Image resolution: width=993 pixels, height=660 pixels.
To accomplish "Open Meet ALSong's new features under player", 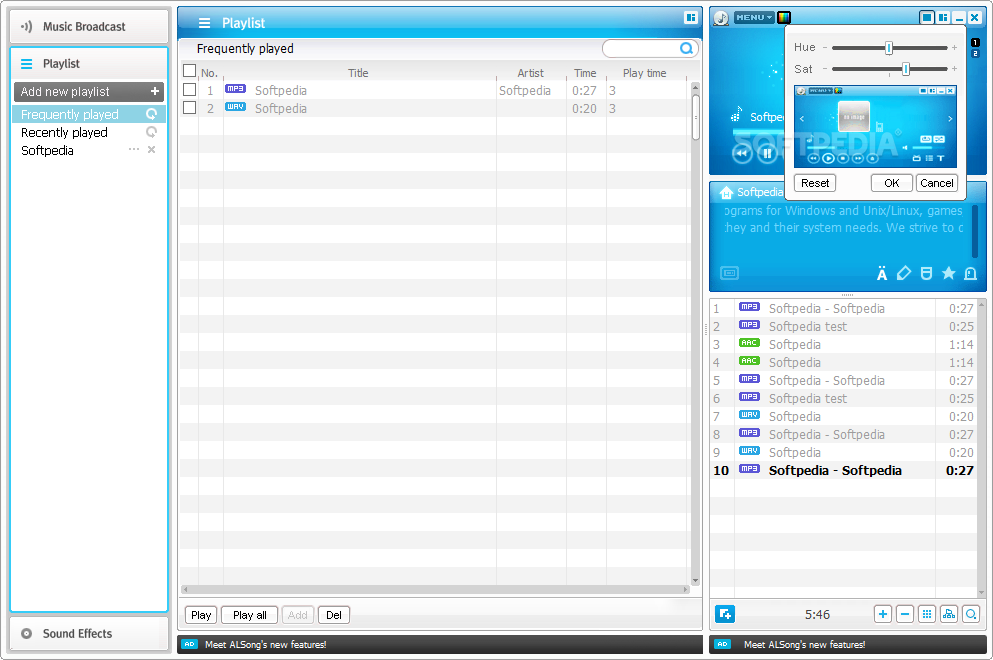I will (804, 645).
